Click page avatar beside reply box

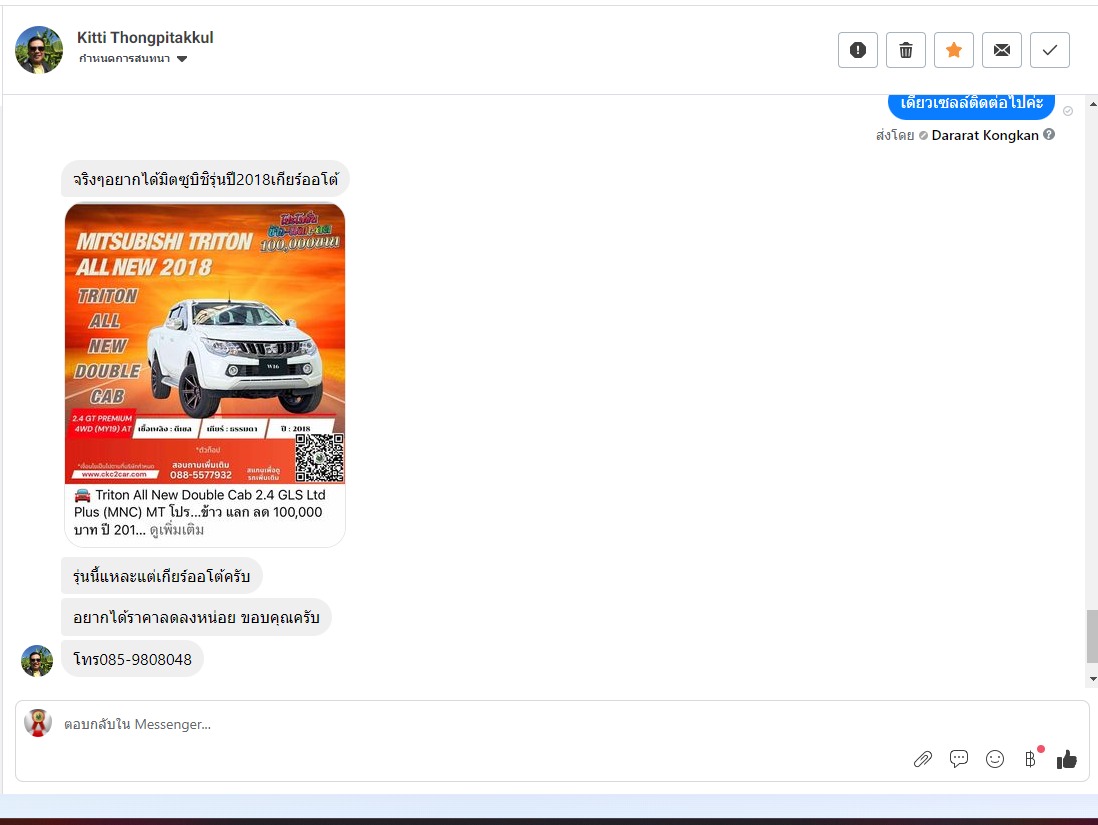pos(38,723)
